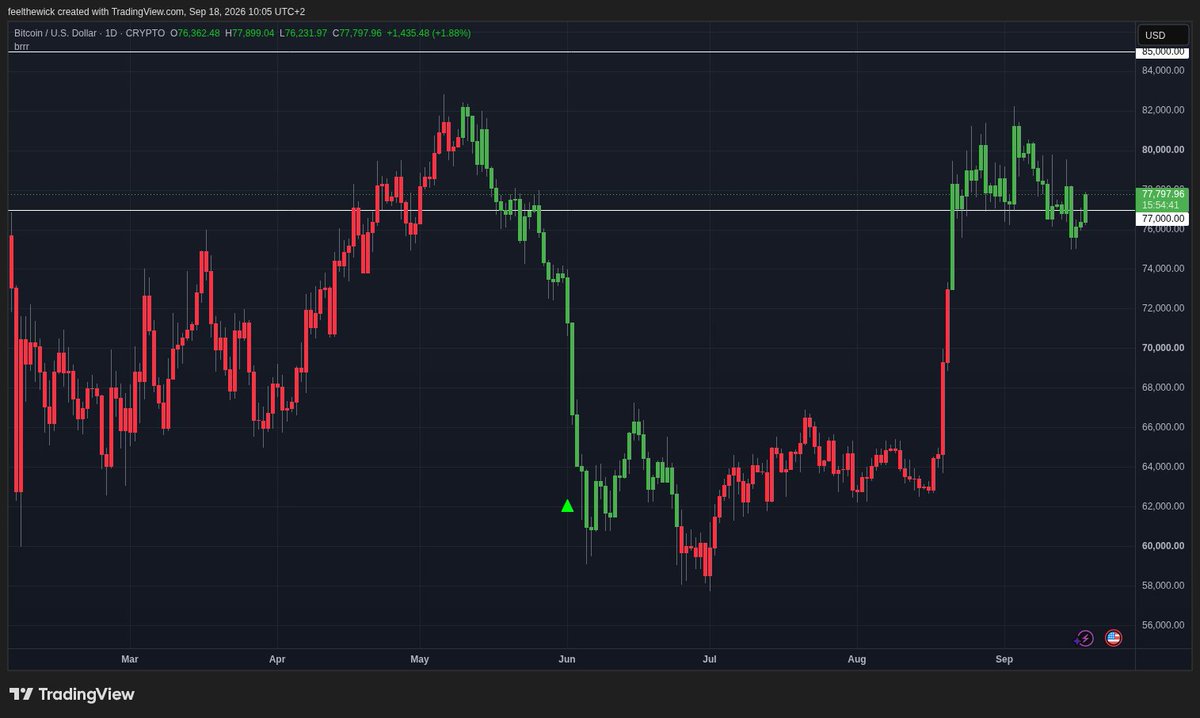This screenshot has height=718, width=1200.
Task: Click the 70,000.00 price axis label
Action: (1163, 348)
